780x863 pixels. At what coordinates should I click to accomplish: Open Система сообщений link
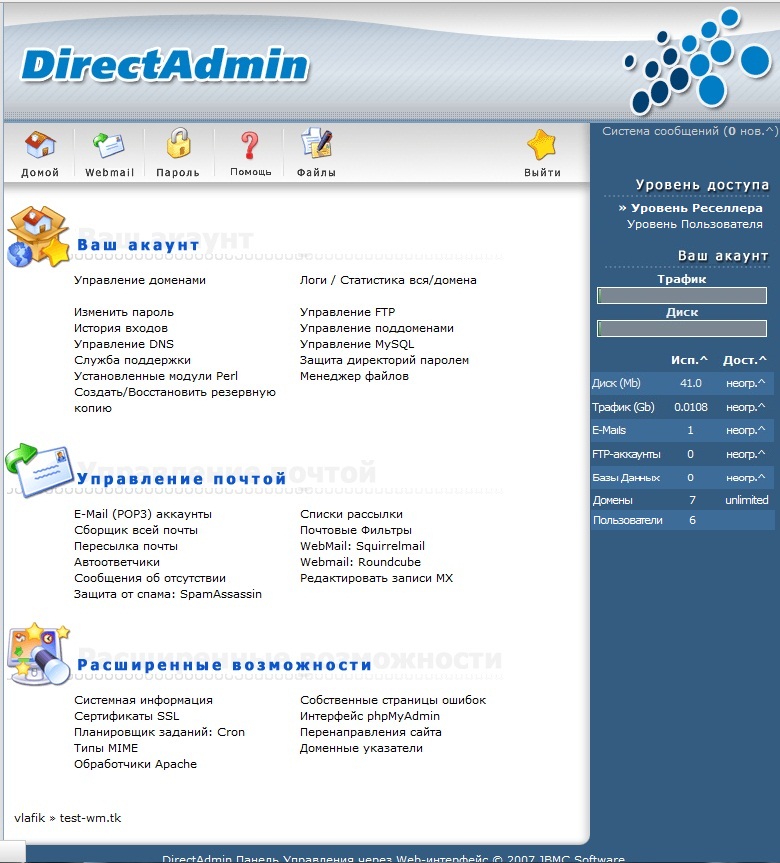[690, 131]
